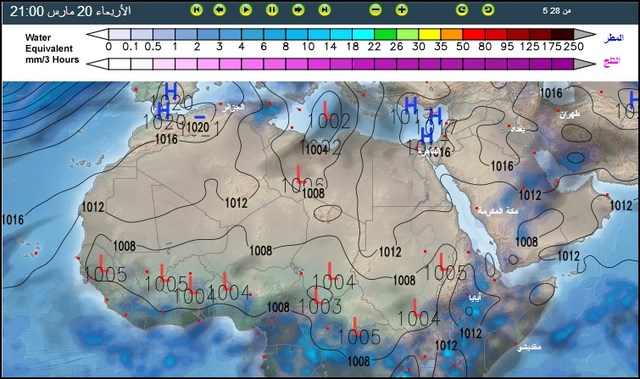This screenshot has height=379, width=640.
Task: Advance one frame with right arrow
Action: coord(298,10)
